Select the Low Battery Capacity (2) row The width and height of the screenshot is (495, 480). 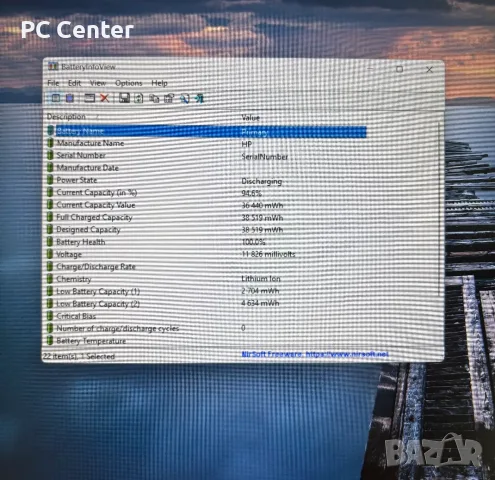[207, 303]
